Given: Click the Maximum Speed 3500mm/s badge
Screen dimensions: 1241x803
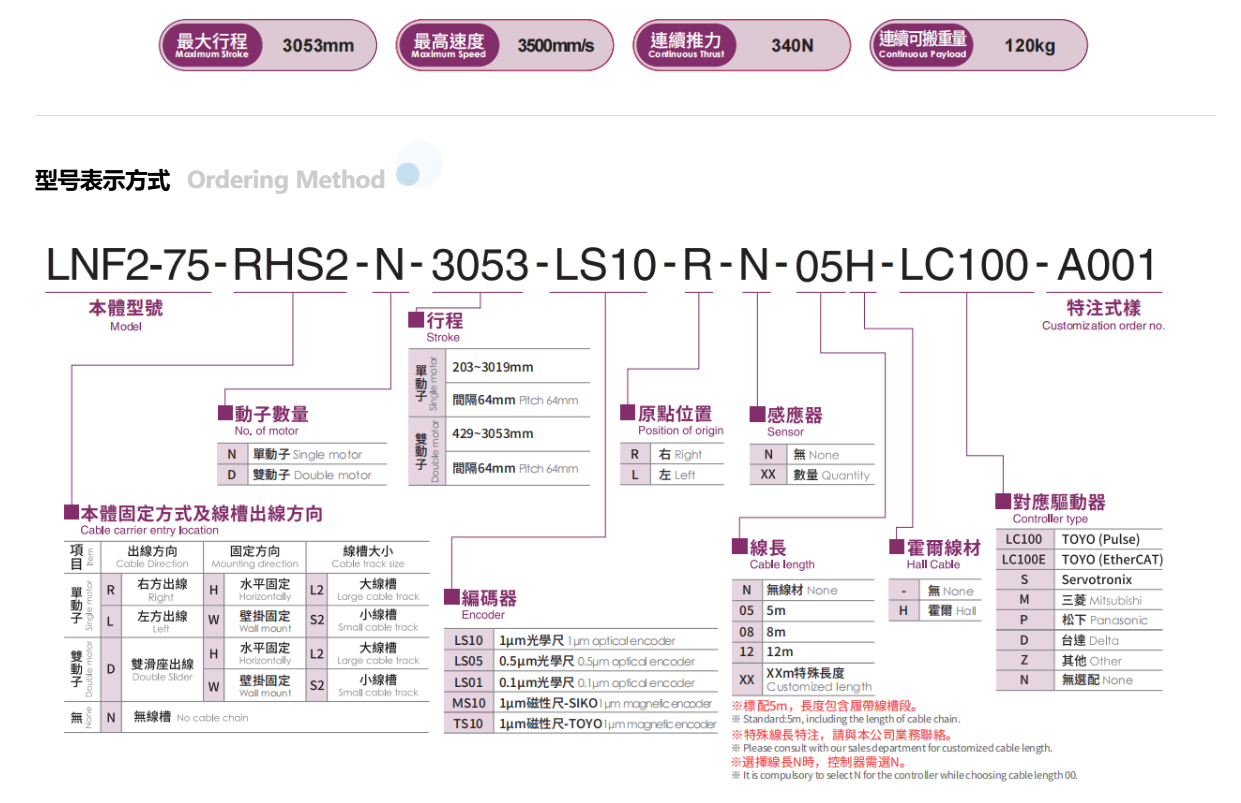Looking at the screenshot, I should pos(505,45).
